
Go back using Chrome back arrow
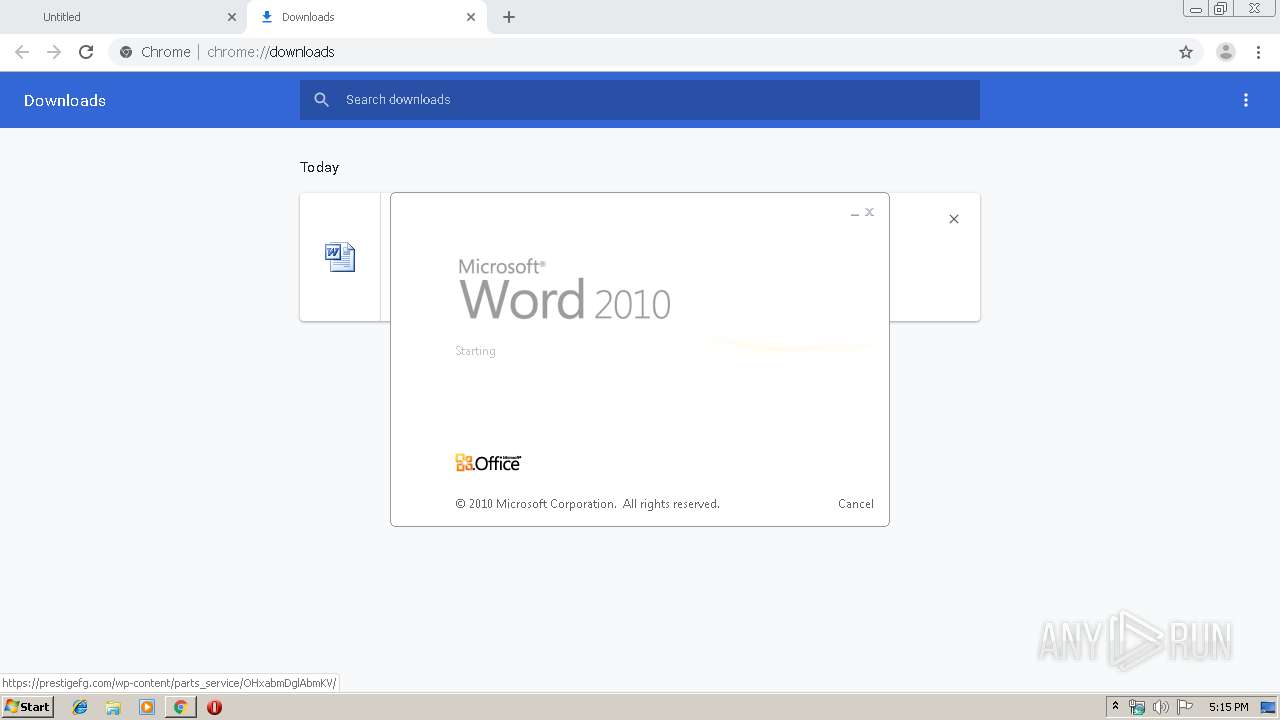[22, 52]
